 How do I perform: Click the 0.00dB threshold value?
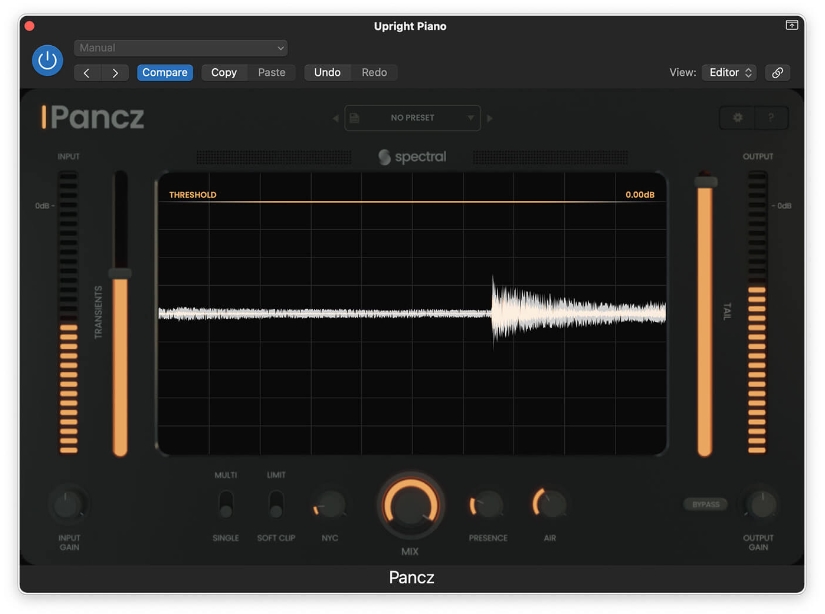click(x=640, y=195)
